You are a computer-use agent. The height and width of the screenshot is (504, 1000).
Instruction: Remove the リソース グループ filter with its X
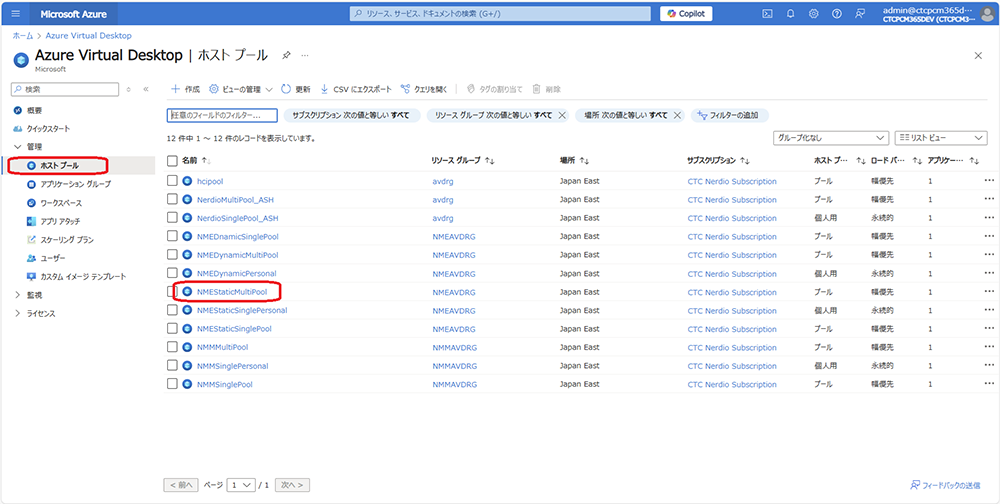coord(562,115)
